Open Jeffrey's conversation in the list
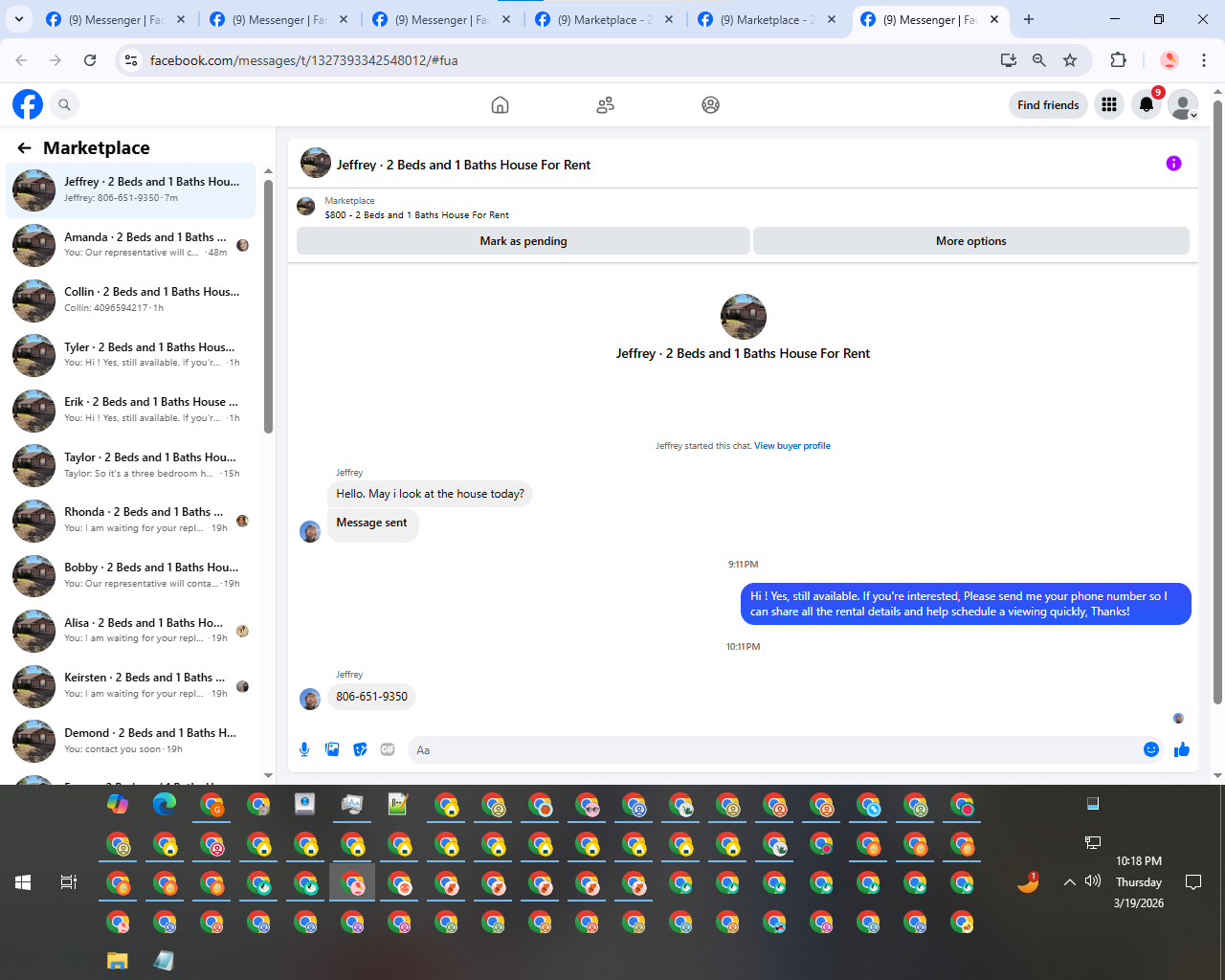1225x980 pixels. point(131,189)
